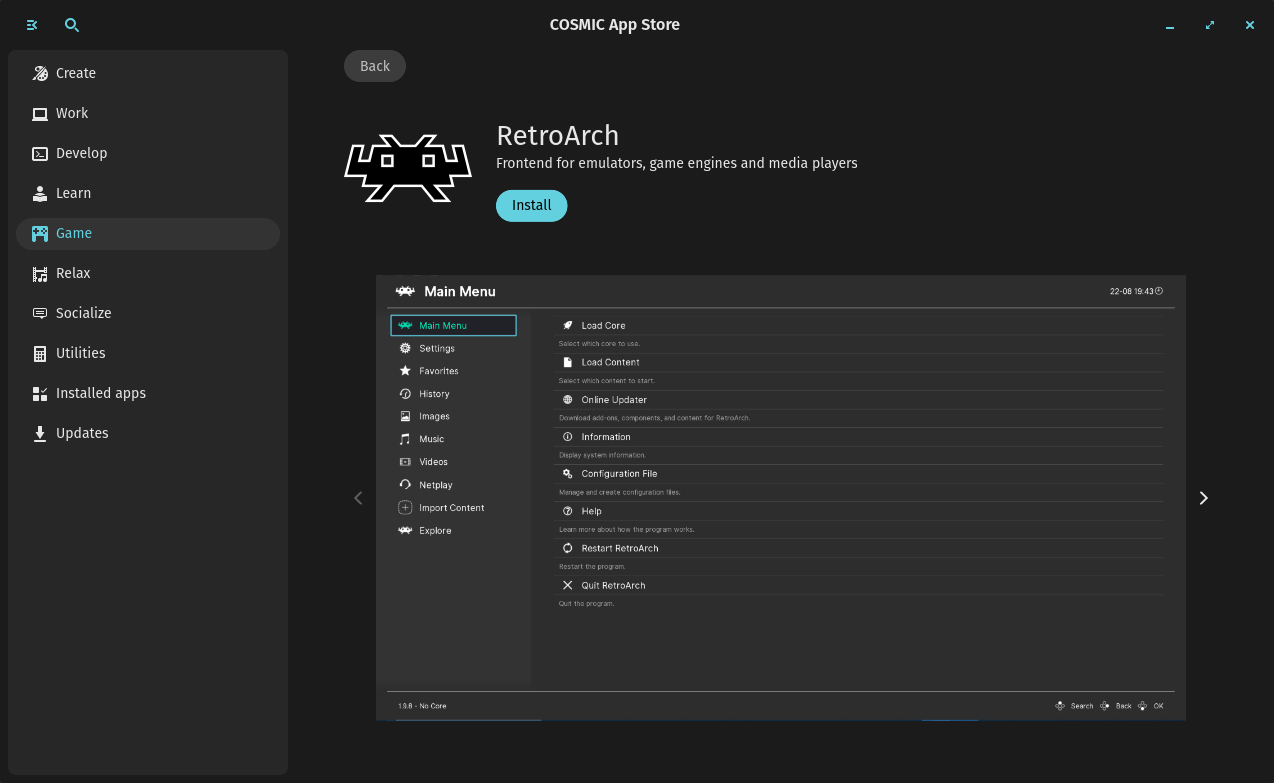The height and width of the screenshot is (783, 1274).
Task: Show next screenshot with right chevron
Action: 1203,498
